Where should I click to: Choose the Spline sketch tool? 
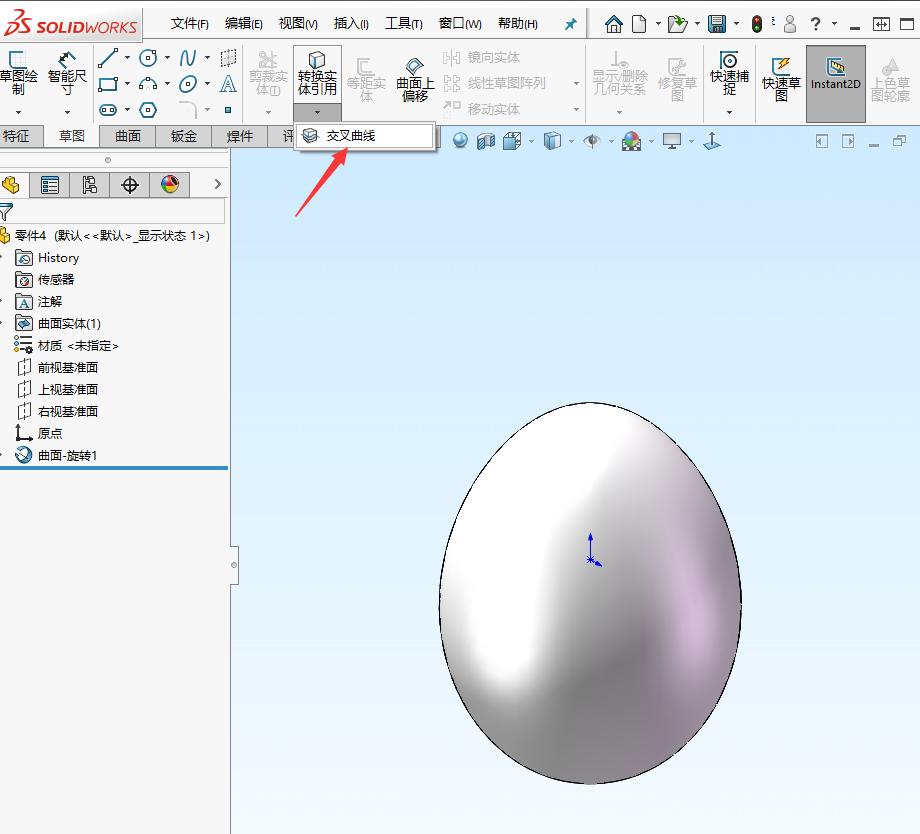coord(188,57)
